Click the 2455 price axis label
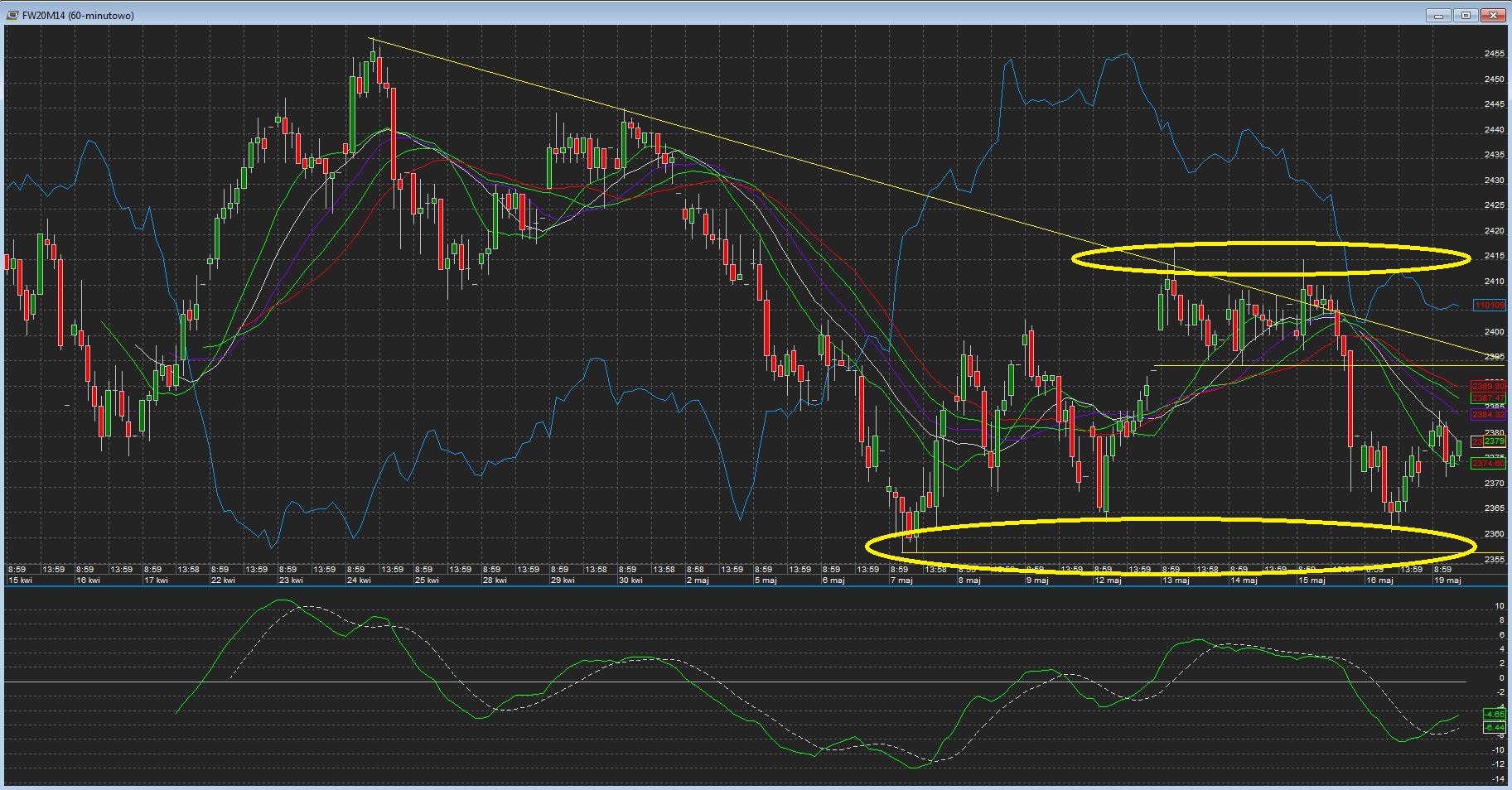This screenshot has height=790, width=1512. [x=1495, y=54]
